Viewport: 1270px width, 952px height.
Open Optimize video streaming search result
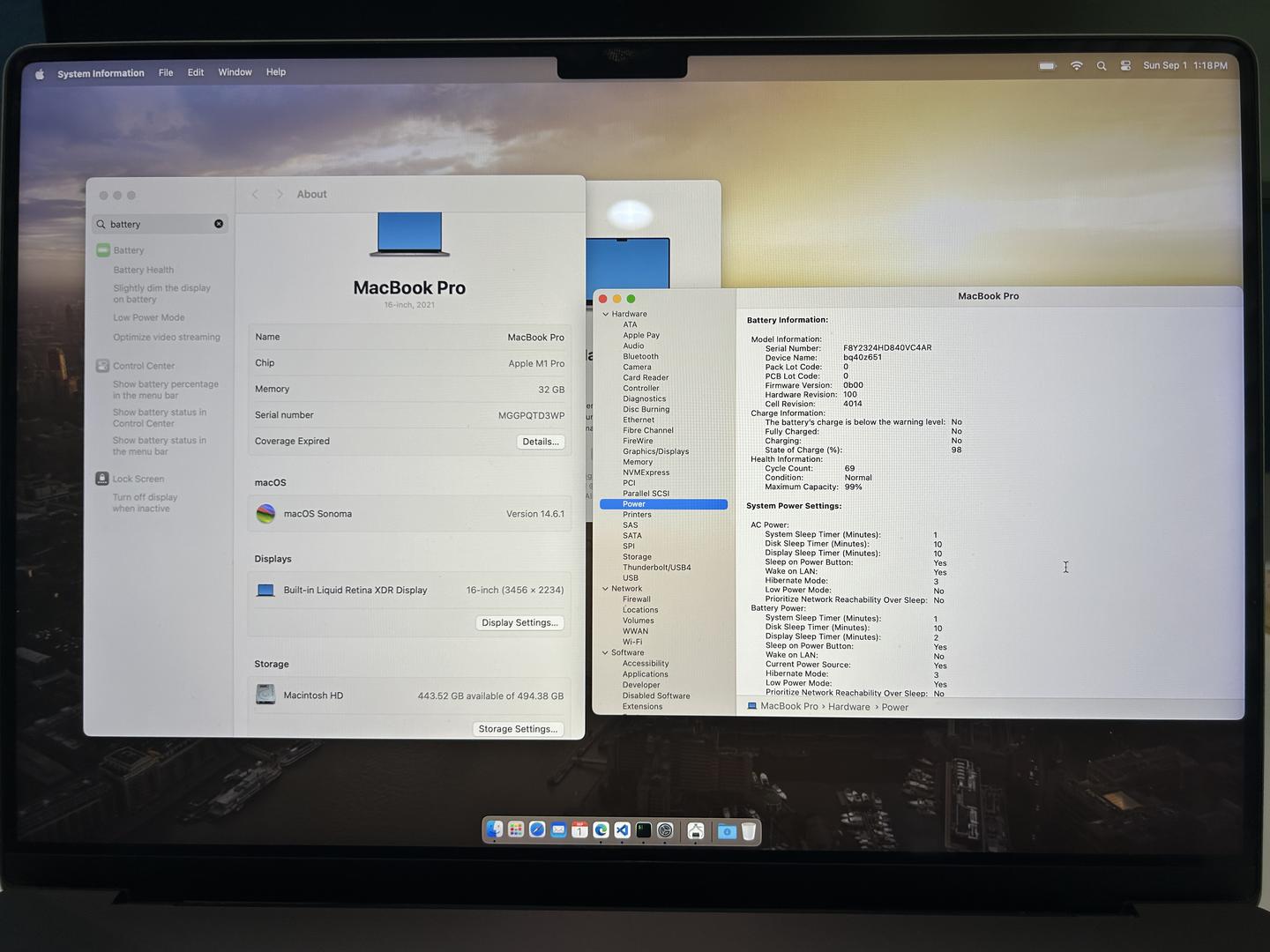(x=167, y=337)
